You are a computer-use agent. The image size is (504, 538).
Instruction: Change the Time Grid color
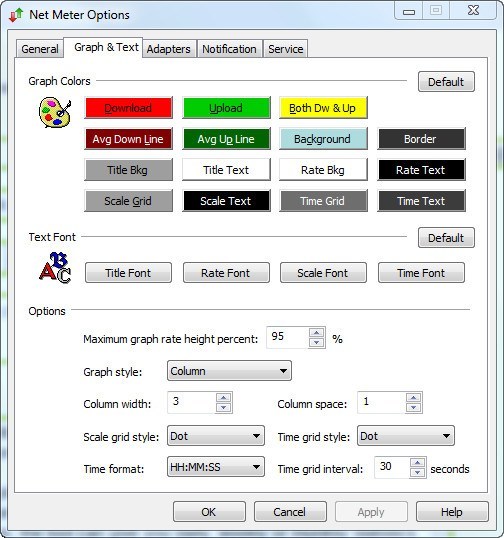pyautogui.click(x=323, y=201)
